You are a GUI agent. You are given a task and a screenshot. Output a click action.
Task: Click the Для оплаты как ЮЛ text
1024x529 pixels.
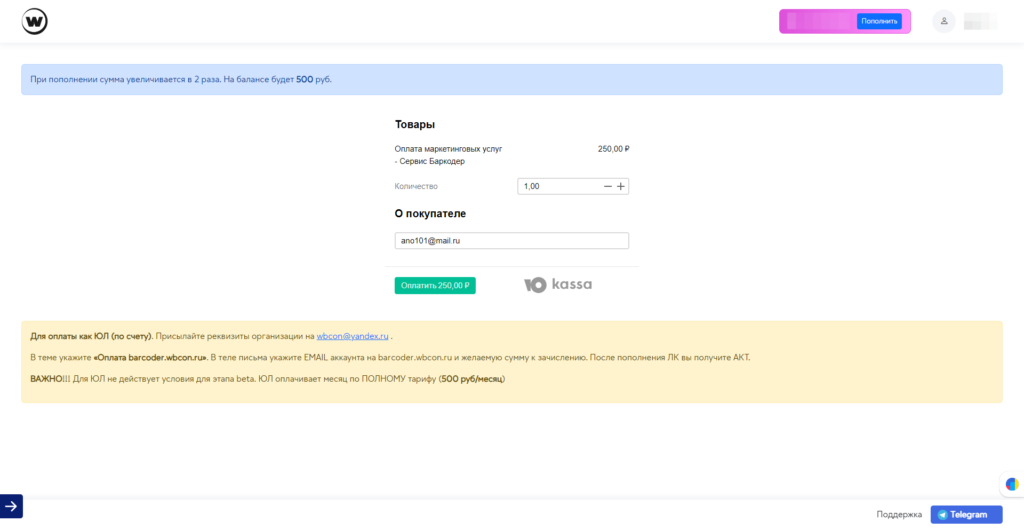[x=91, y=336]
